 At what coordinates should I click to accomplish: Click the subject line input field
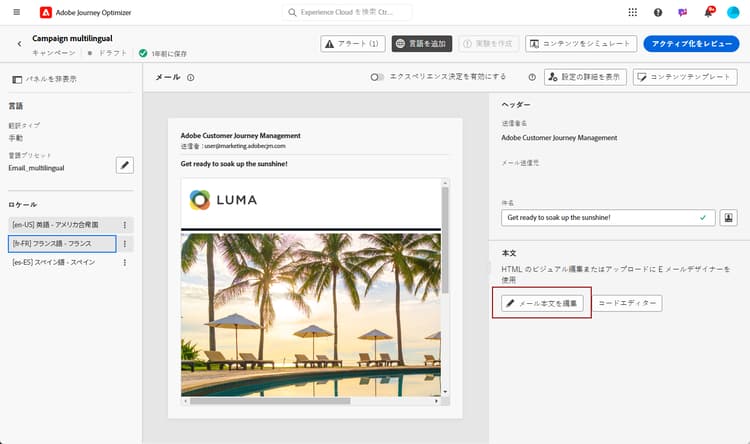[x=608, y=218]
